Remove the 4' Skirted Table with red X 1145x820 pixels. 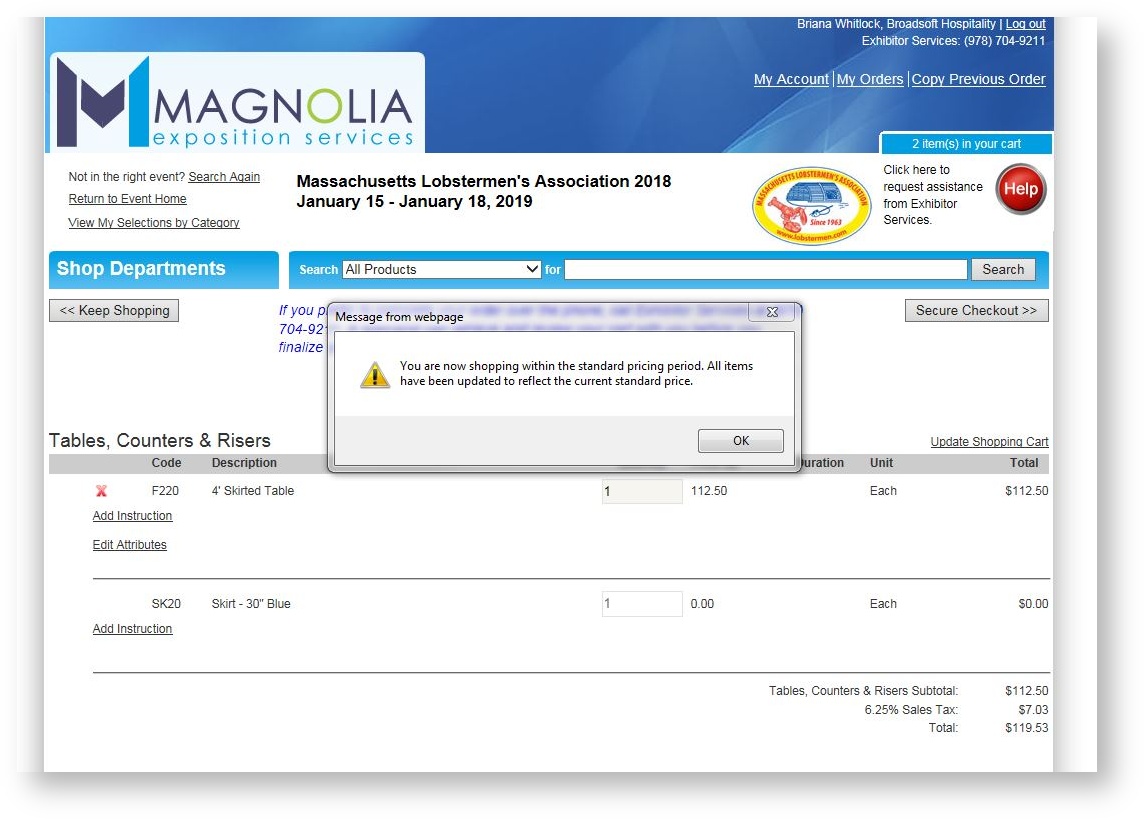coord(101,491)
